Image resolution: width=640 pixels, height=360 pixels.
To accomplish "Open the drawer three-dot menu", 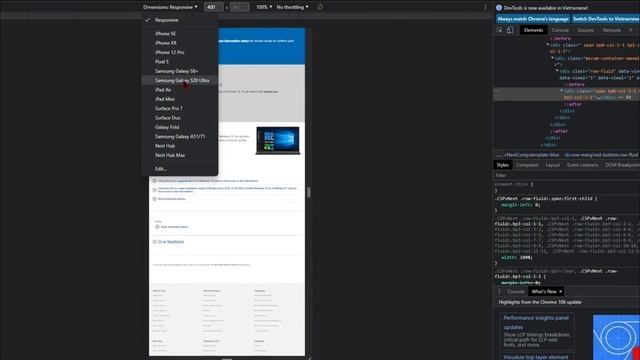I will point(499,291).
